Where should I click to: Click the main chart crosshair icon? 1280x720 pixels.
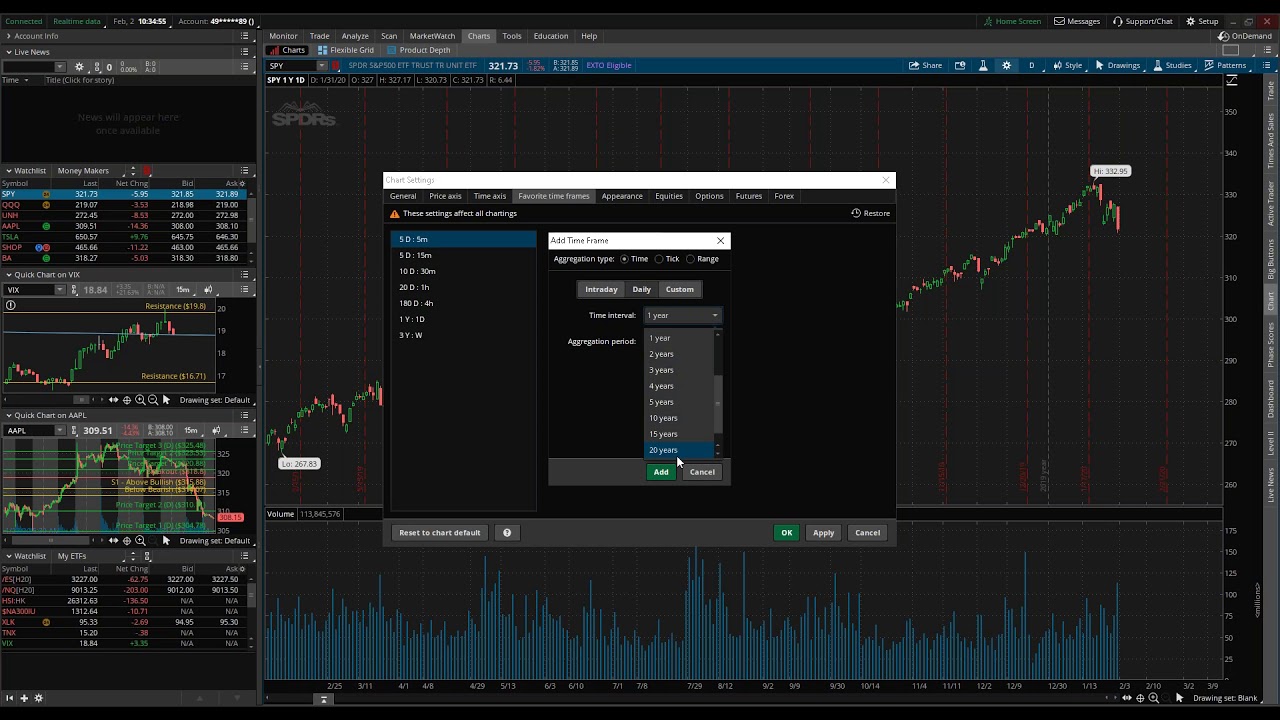click(1140, 698)
